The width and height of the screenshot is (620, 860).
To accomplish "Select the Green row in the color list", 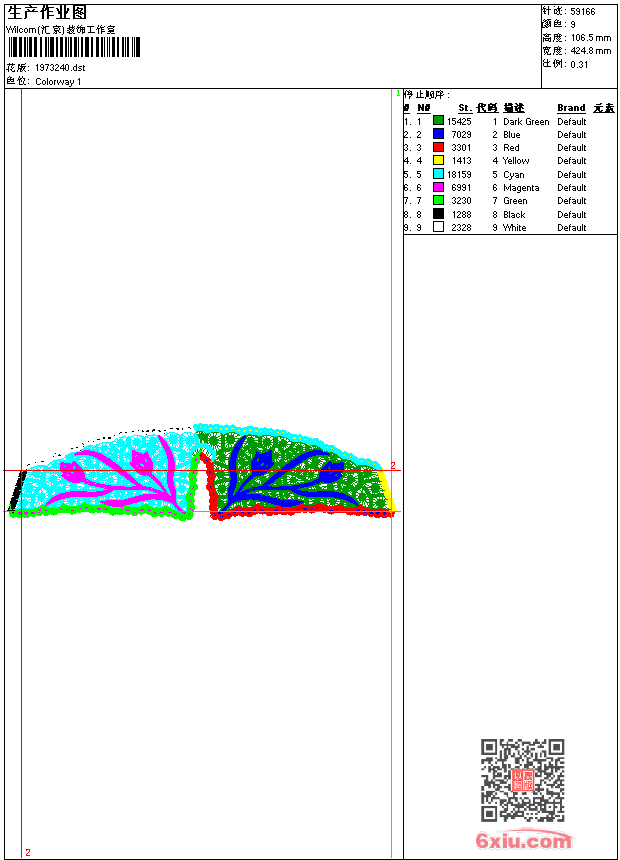I will 515,201.
